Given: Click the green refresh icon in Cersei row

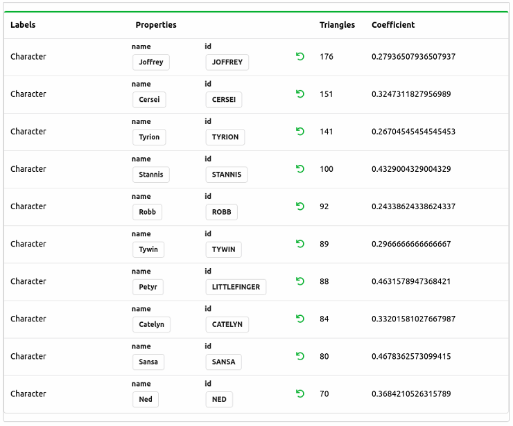Looking at the screenshot, I should 300,94.
